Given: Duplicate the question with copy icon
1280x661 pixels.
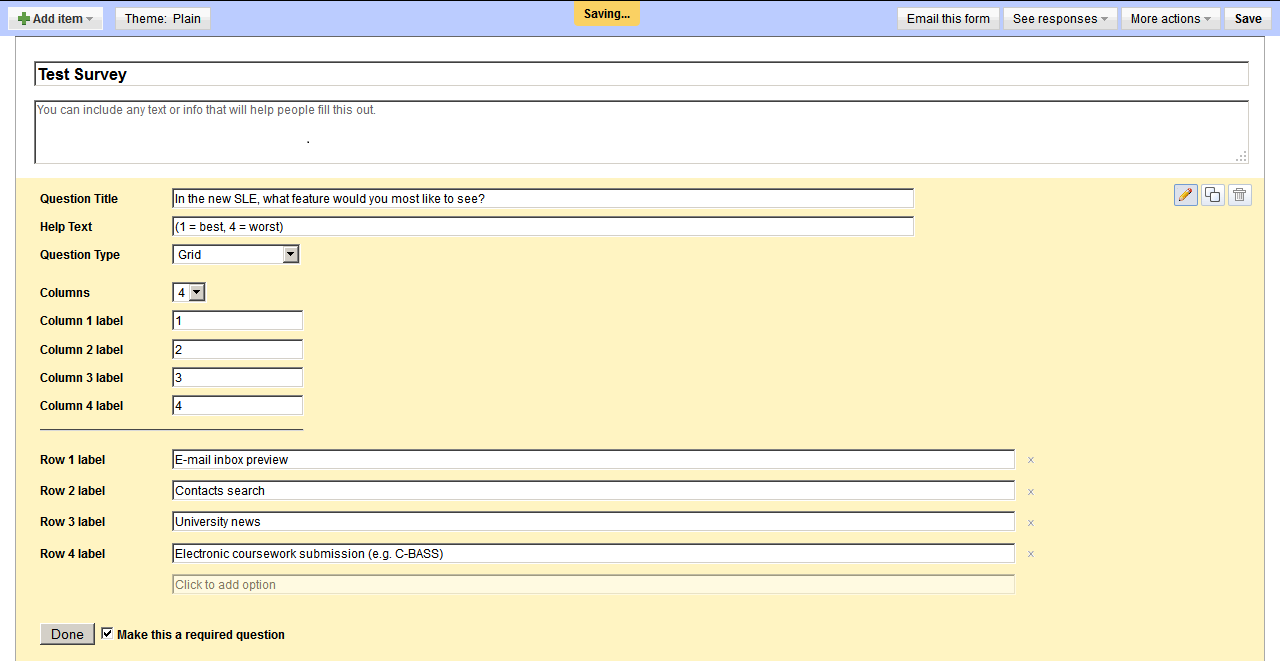Looking at the screenshot, I should [1213, 195].
